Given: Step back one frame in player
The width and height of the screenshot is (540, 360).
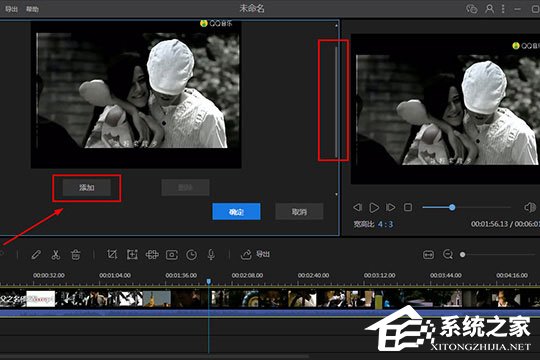Looking at the screenshot, I should coord(357,207).
